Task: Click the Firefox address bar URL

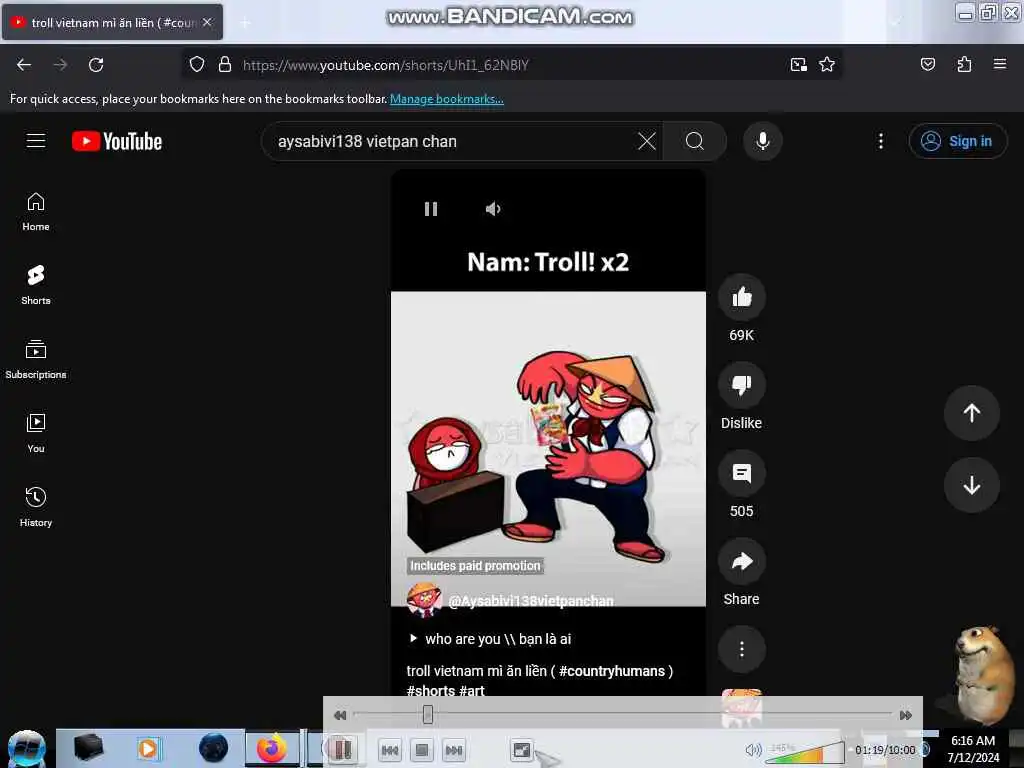Action: pyautogui.click(x=385, y=65)
